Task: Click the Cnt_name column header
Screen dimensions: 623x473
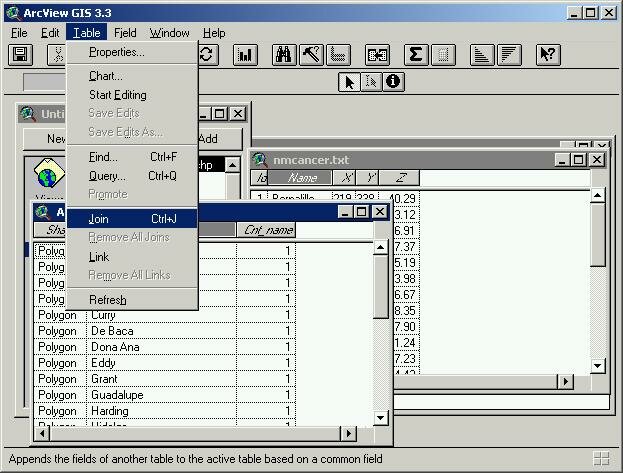Action: (266, 230)
